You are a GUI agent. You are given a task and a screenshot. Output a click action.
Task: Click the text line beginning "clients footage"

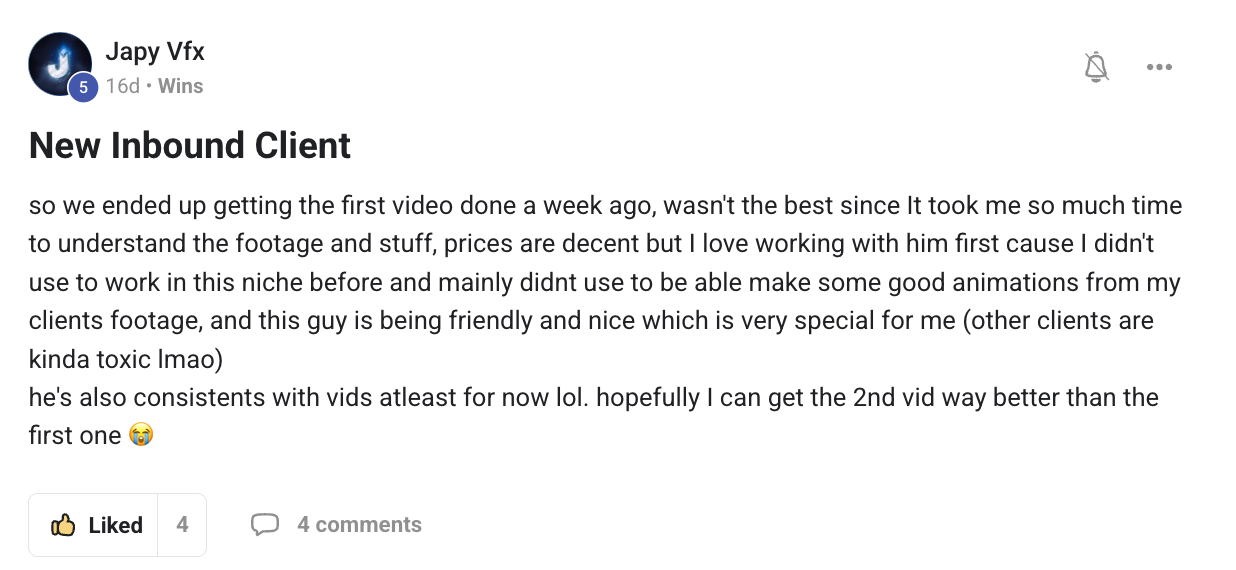tap(590, 321)
